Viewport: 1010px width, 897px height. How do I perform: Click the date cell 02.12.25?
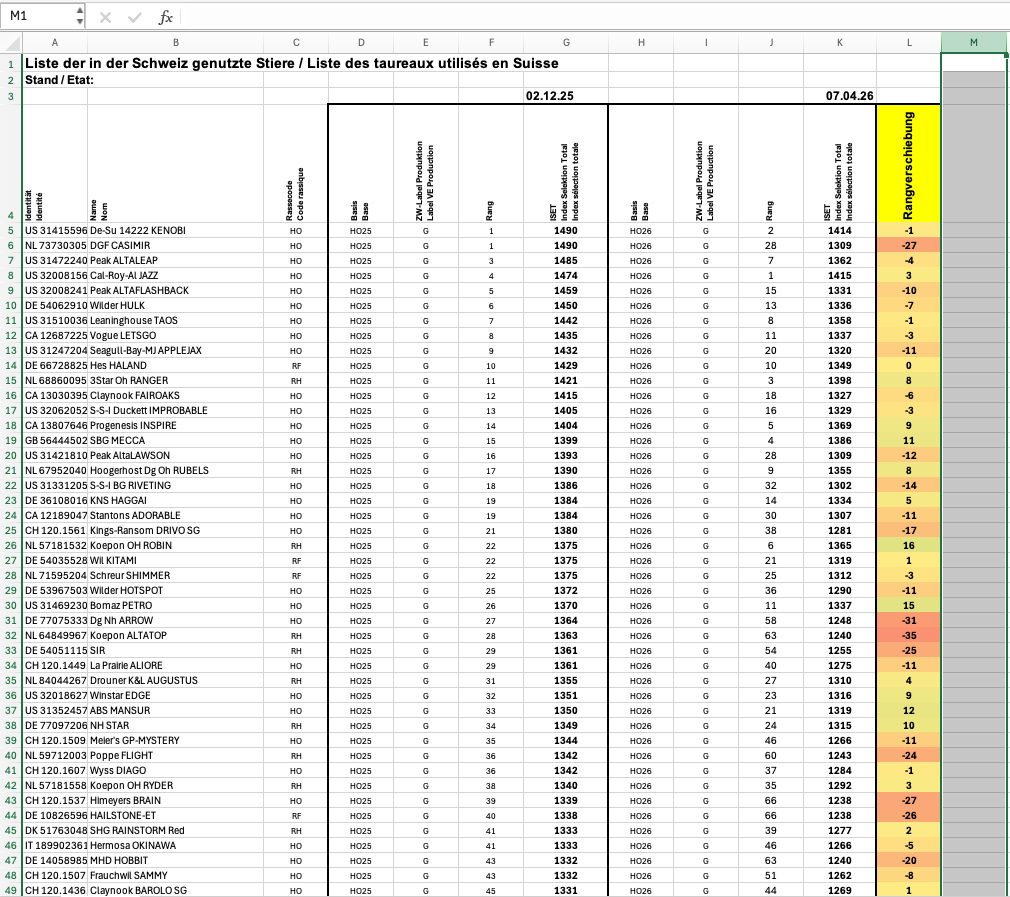tap(551, 96)
